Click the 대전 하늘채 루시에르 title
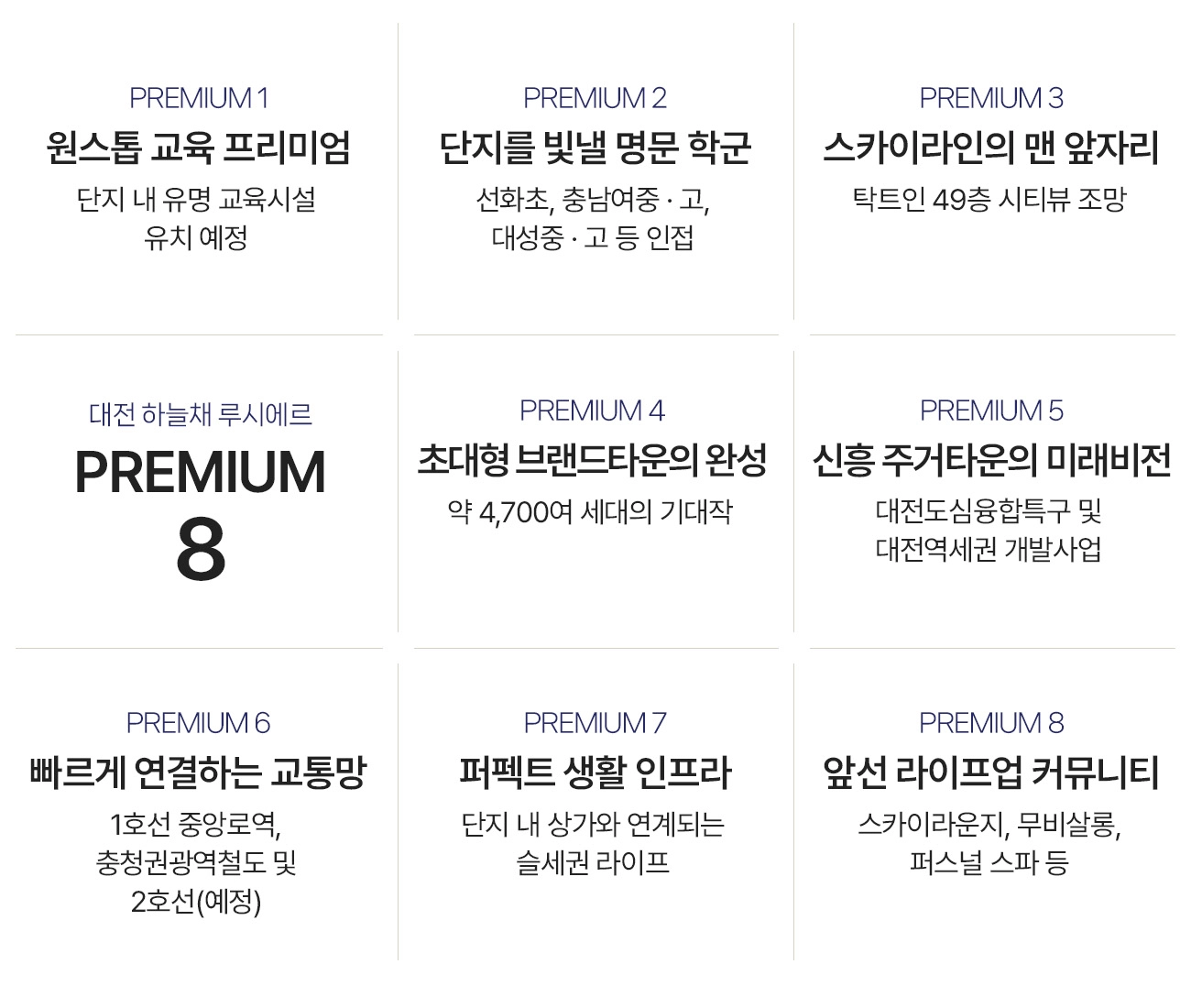1191x1008 pixels. 201,414
